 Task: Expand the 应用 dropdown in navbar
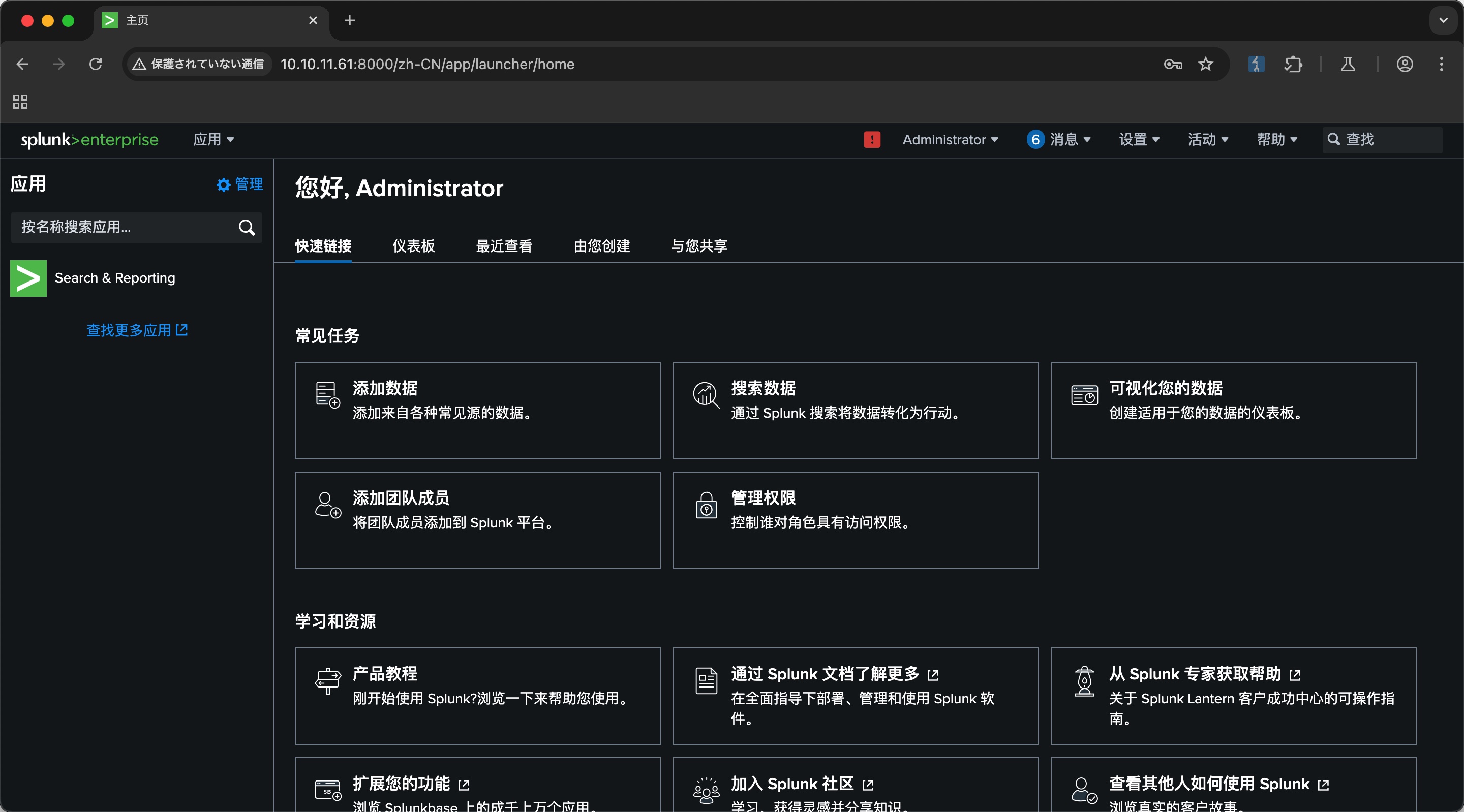213,139
